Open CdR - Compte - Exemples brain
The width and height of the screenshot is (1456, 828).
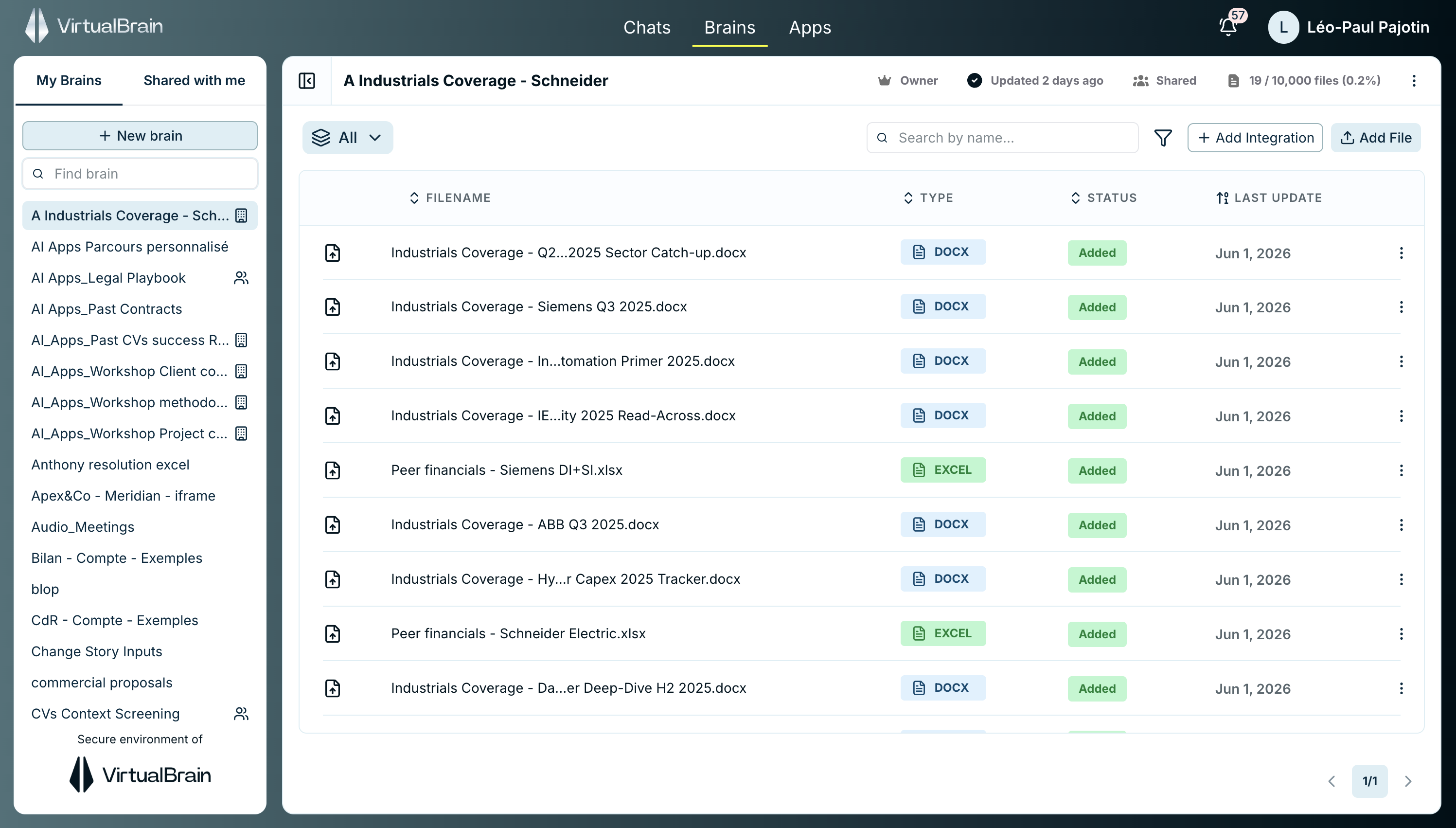click(140, 620)
